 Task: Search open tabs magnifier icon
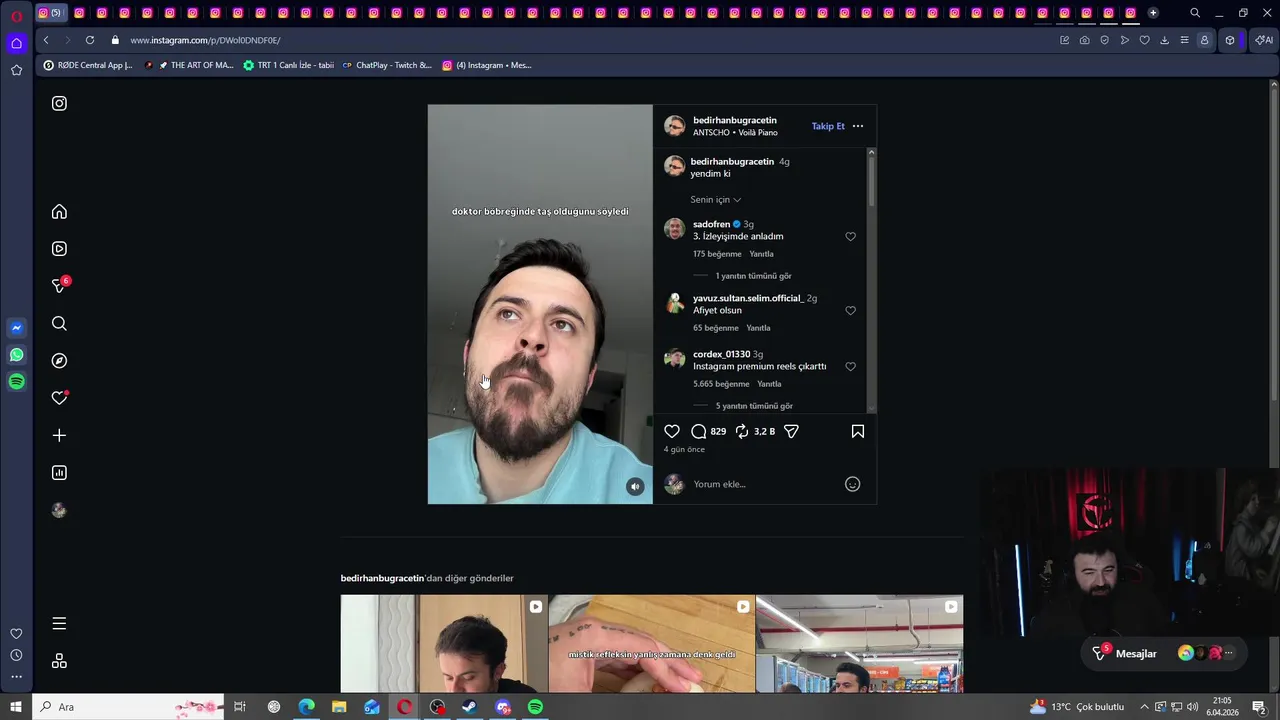point(1195,13)
